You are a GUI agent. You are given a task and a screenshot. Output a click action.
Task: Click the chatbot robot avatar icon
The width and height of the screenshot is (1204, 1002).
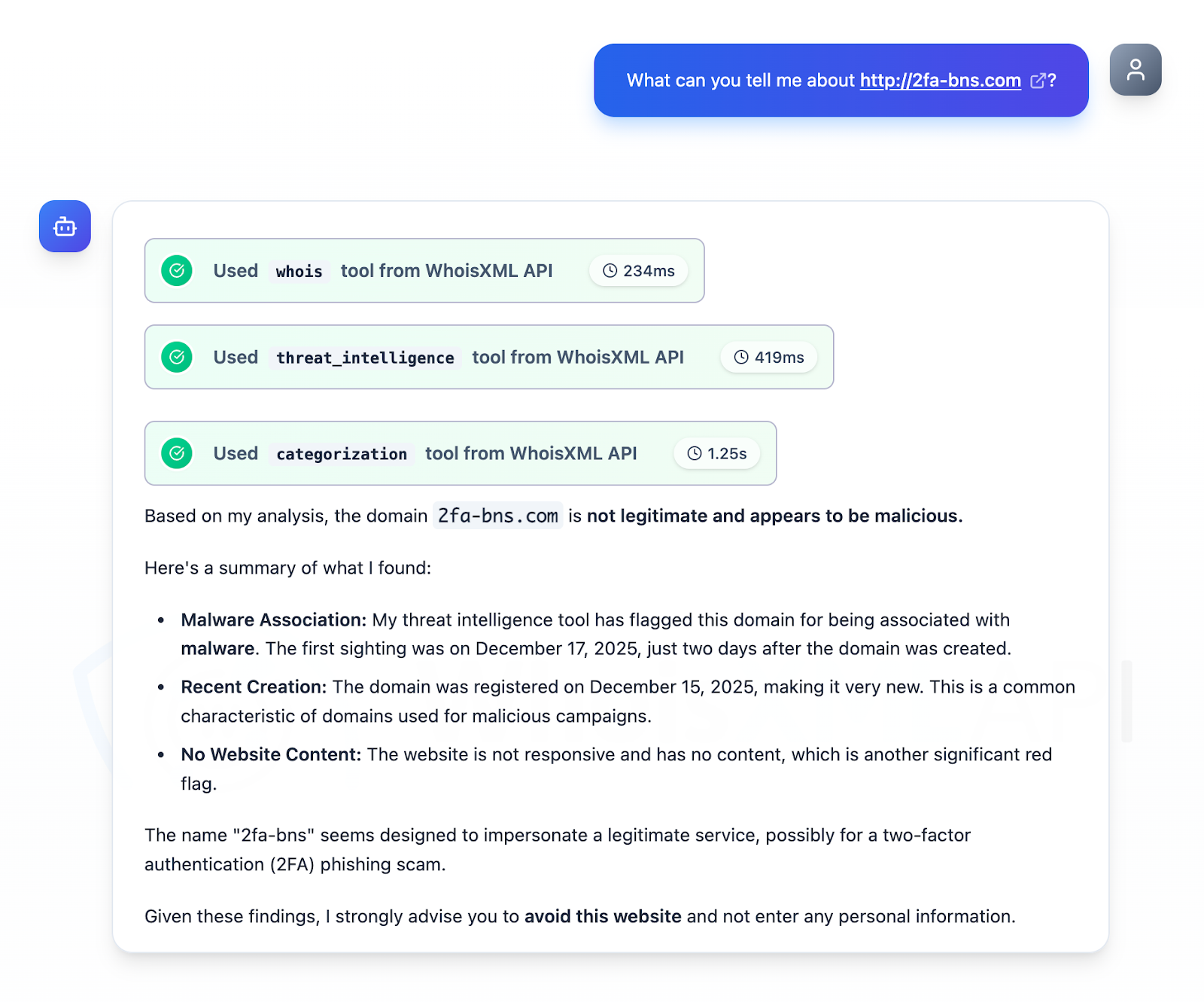point(65,227)
